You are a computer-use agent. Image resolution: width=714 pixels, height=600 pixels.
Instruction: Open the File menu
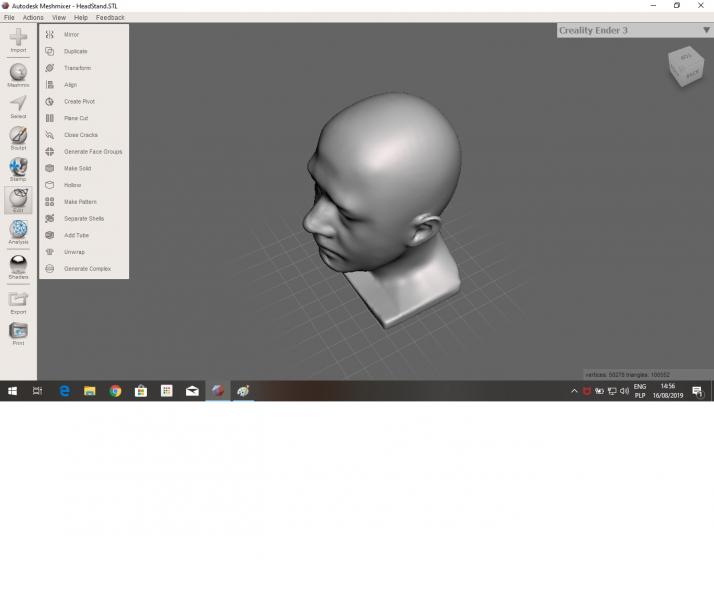pyautogui.click(x=9, y=17)
